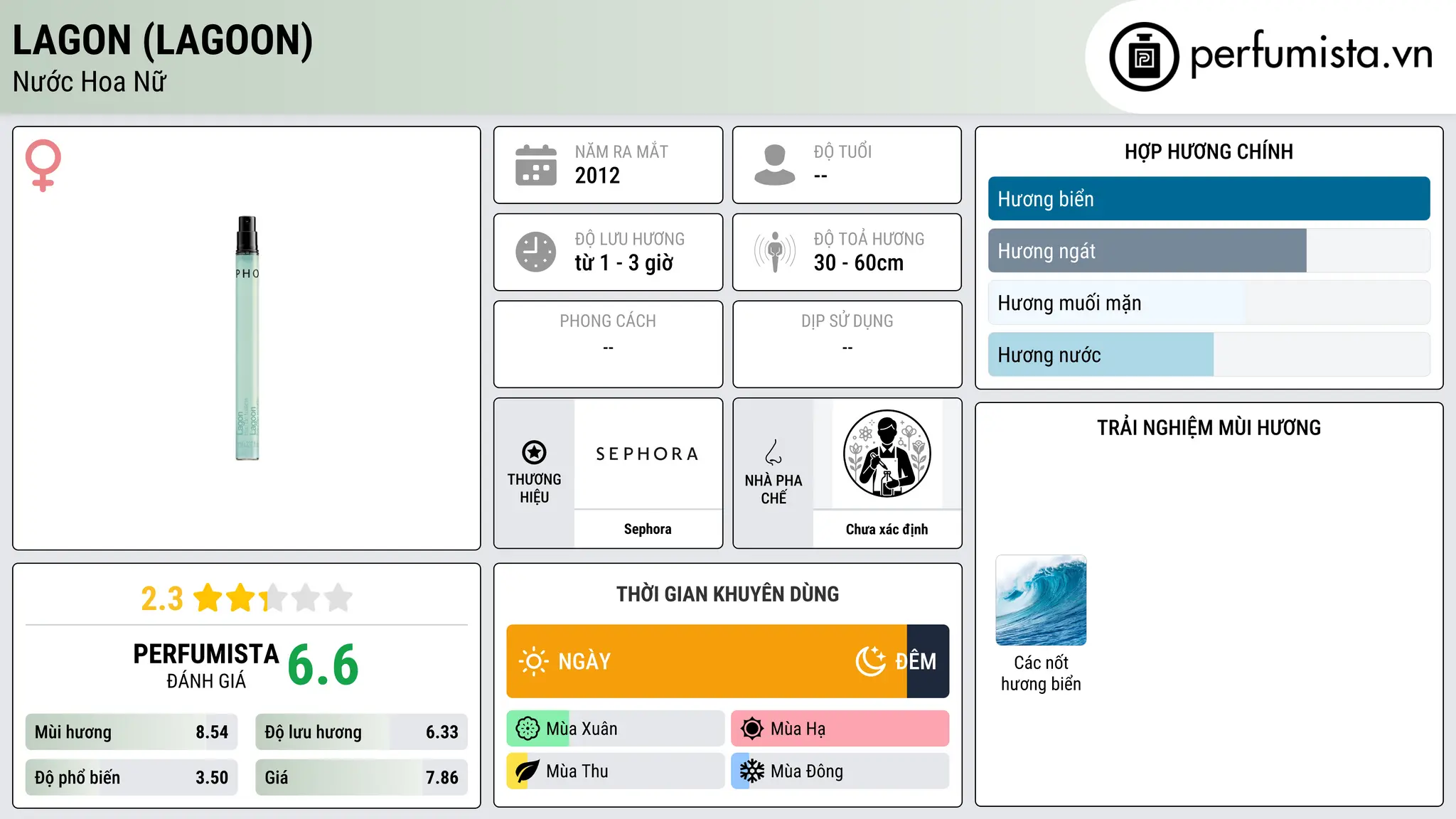
Task: Click the perfumista.vn bottle logo icon
Action: 1144,57
